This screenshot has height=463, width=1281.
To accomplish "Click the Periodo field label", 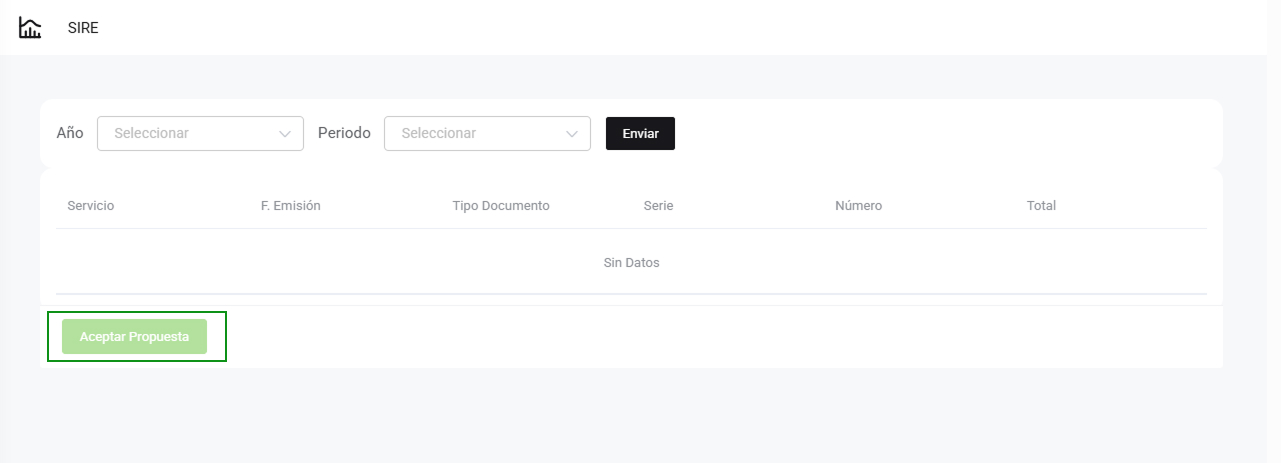I will pyautogui.click(x=344, y=133).
